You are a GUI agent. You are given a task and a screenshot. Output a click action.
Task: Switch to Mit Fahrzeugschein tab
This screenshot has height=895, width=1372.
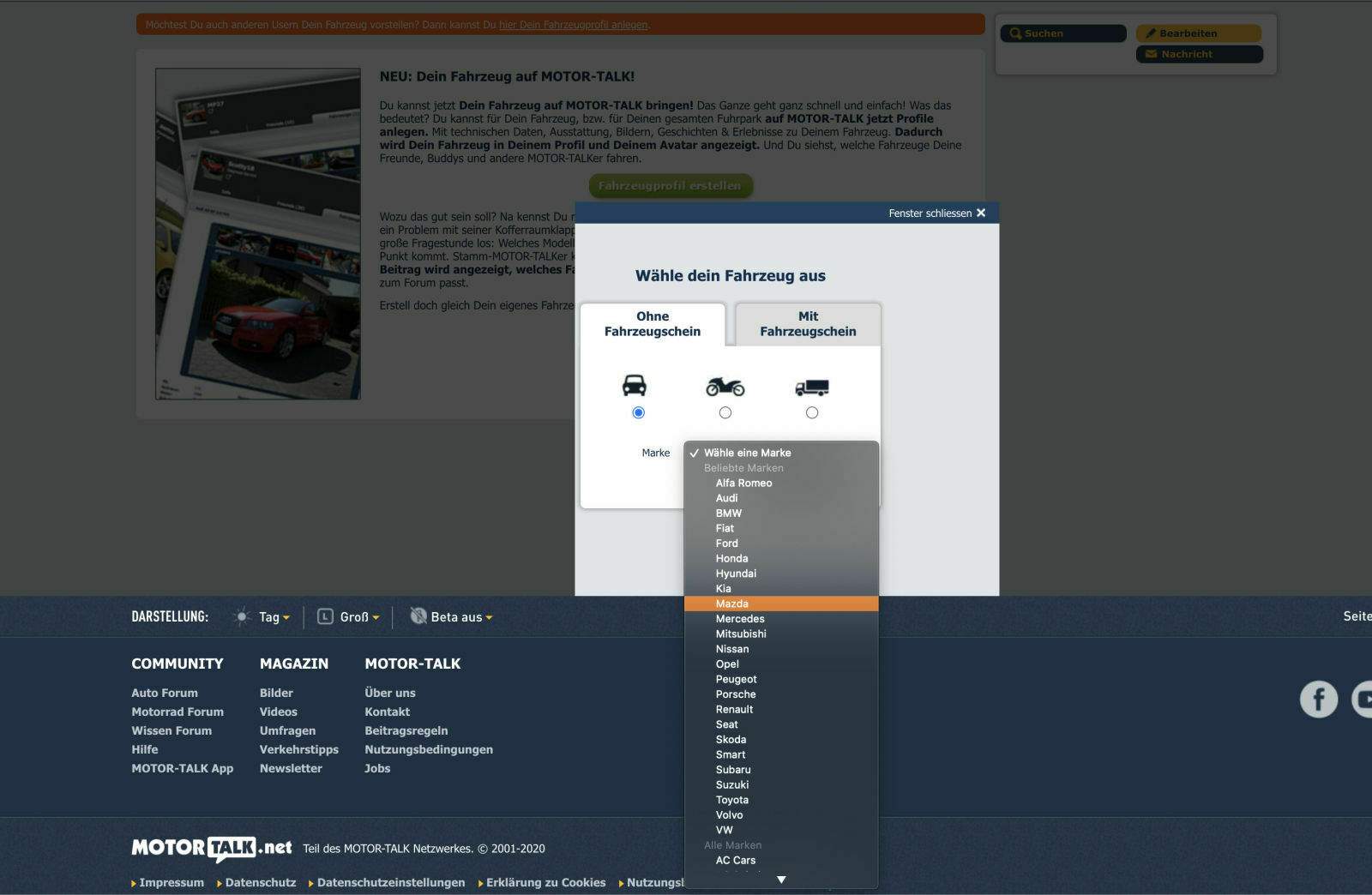pyautogui.click(x=808, y=324)
